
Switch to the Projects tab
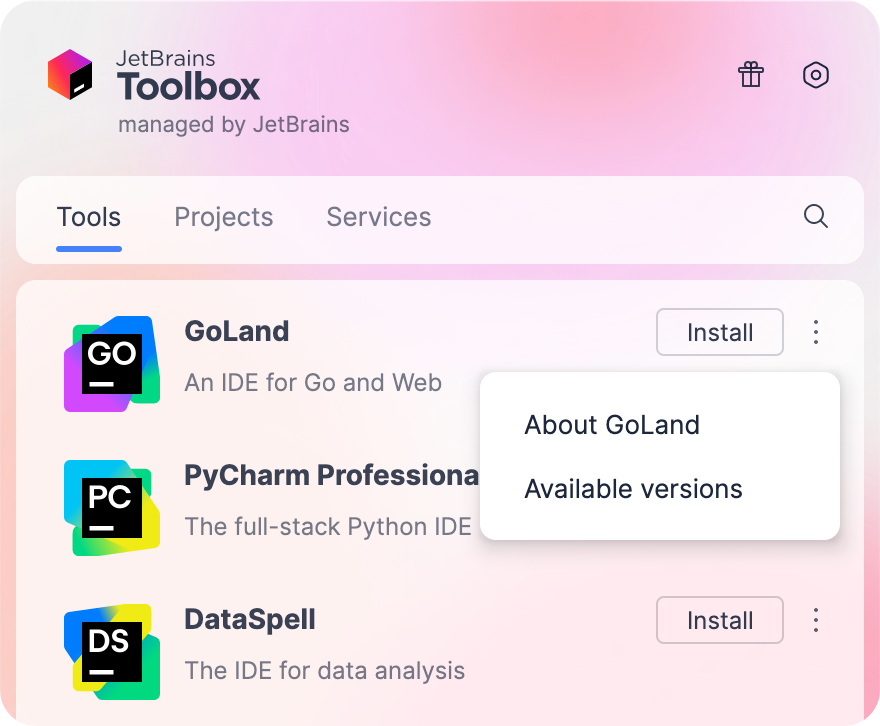pyautogui.click(x=224, y=217)
